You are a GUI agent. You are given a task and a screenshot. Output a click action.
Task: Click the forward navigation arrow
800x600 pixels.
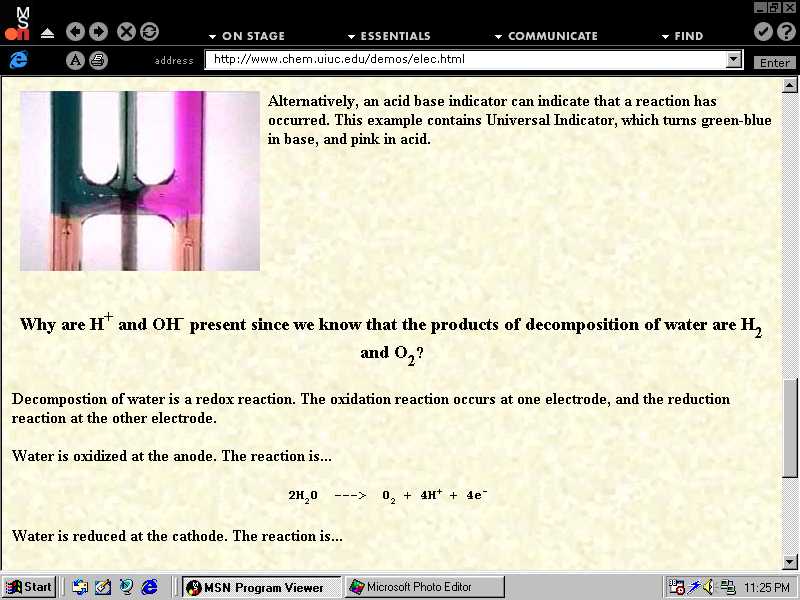point(98,32)
